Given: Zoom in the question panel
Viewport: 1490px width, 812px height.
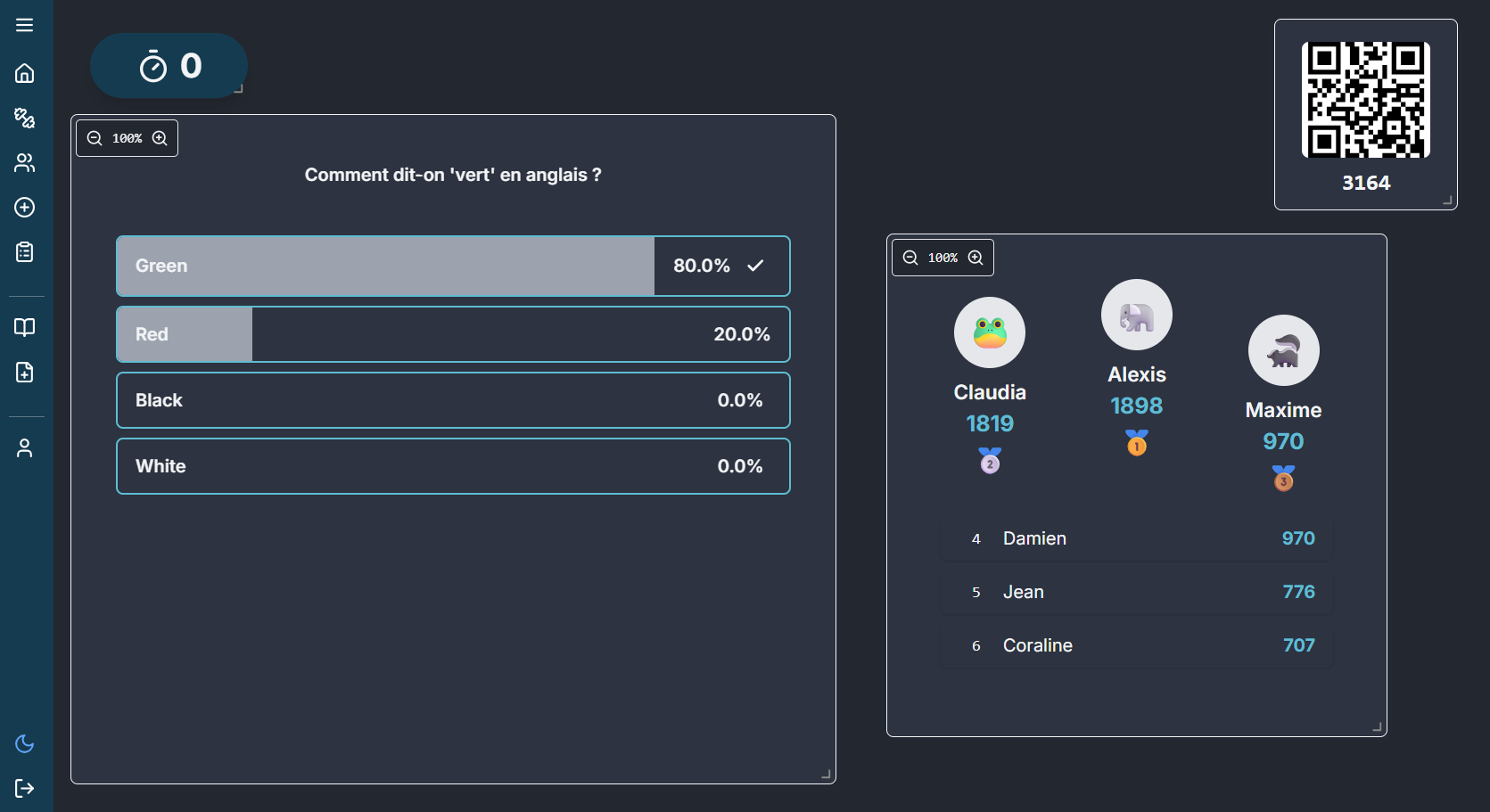Looking at the screenshot, I should pyautogui.click(x=160, y=138).
